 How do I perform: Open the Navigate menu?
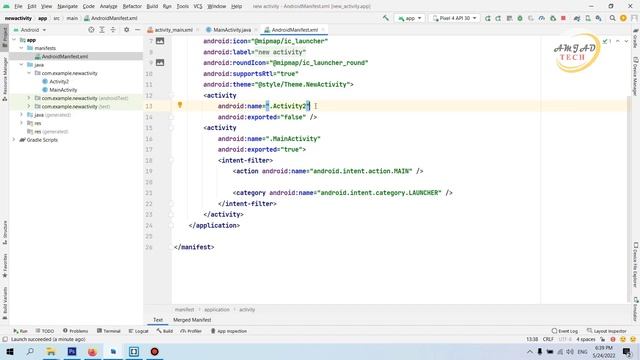pyautogui.click(x=67, y=6)
